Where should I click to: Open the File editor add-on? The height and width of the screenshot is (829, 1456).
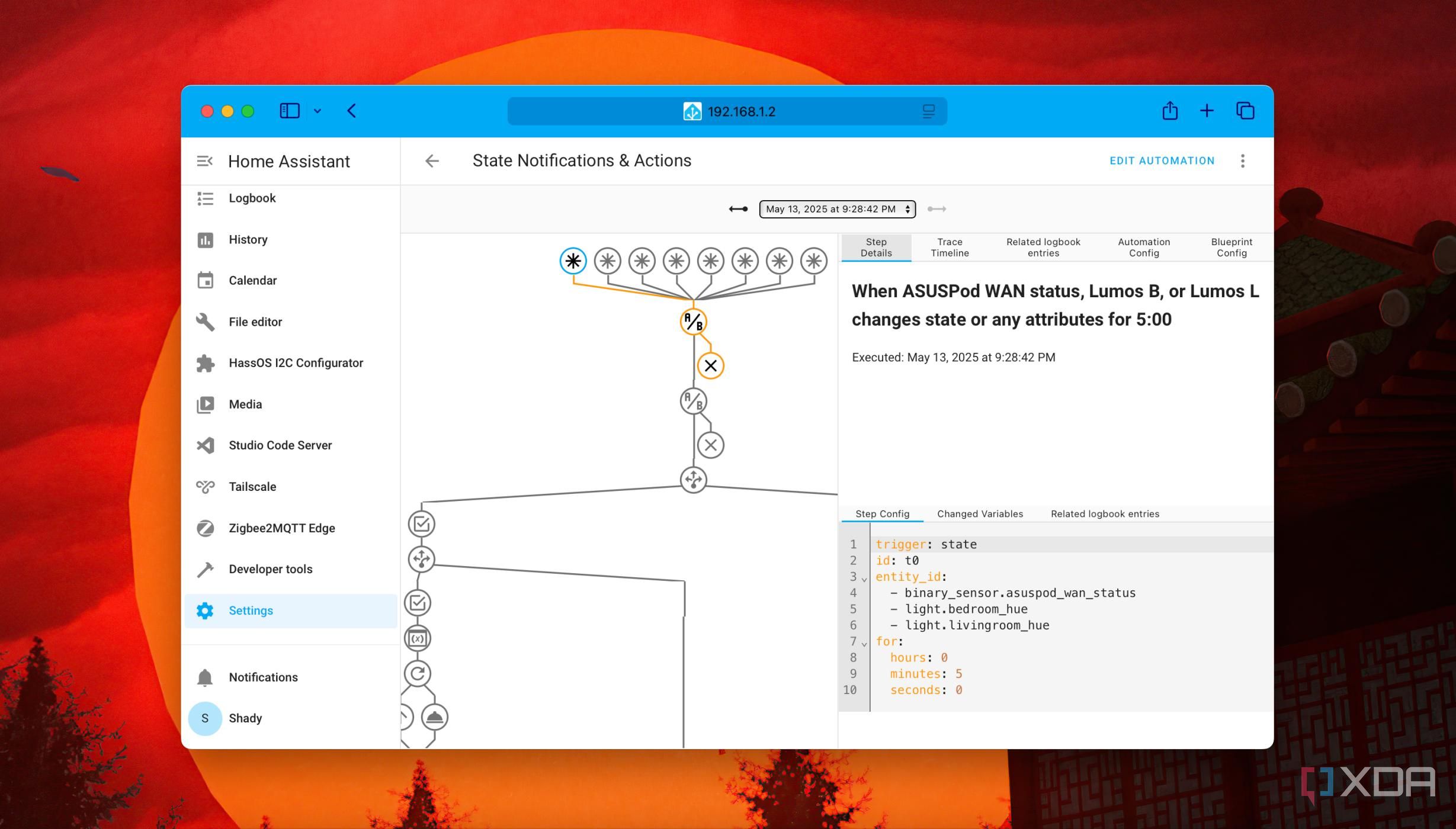(290, 322)
